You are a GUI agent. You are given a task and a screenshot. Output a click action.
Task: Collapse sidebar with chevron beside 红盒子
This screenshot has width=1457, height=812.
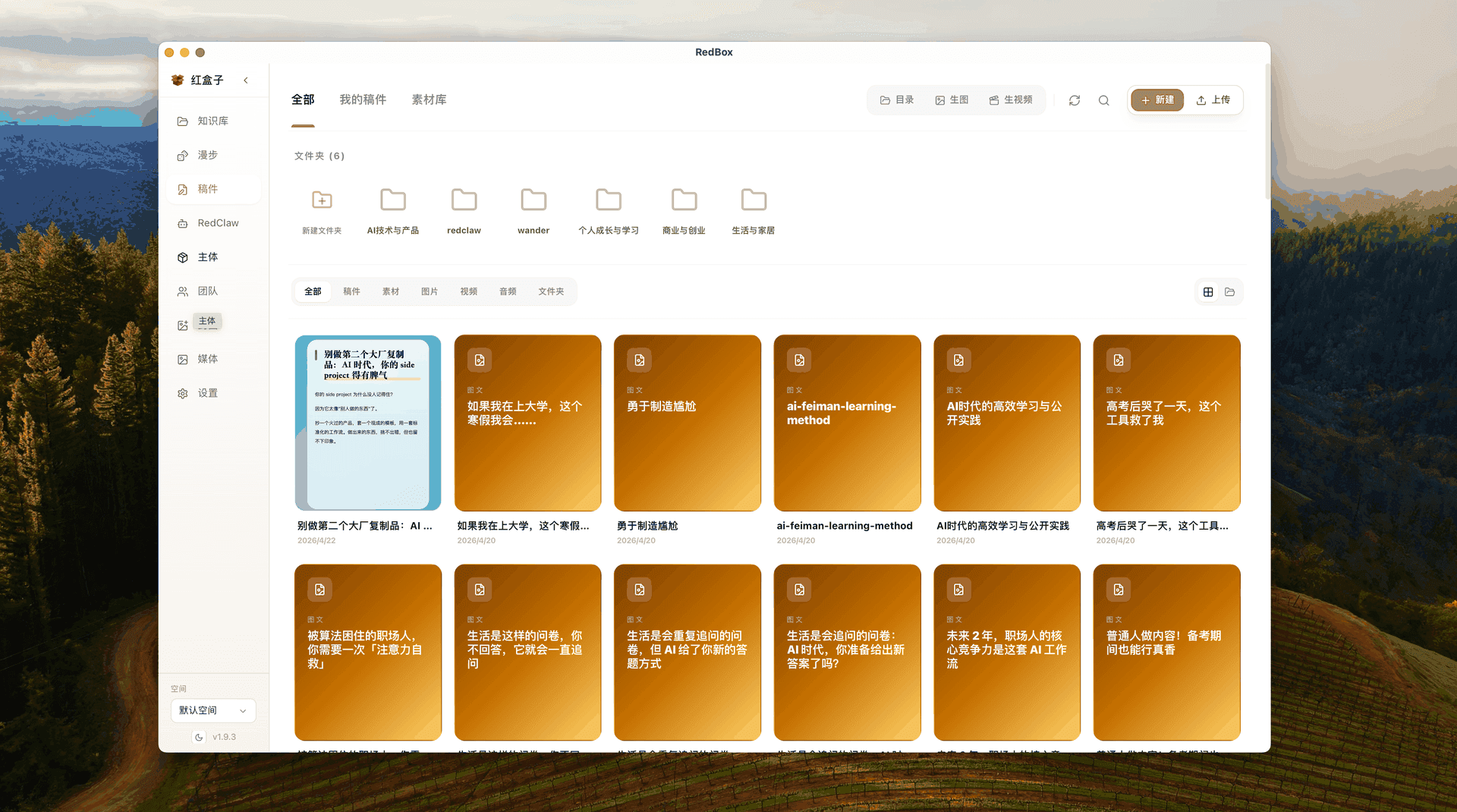pos(246,80)
